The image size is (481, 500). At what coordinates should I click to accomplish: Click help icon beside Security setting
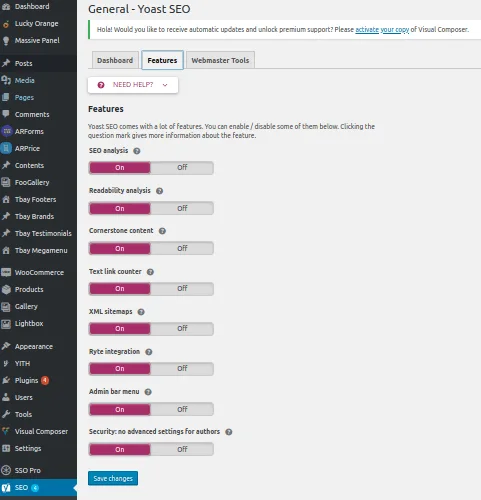tap(229, 432)
